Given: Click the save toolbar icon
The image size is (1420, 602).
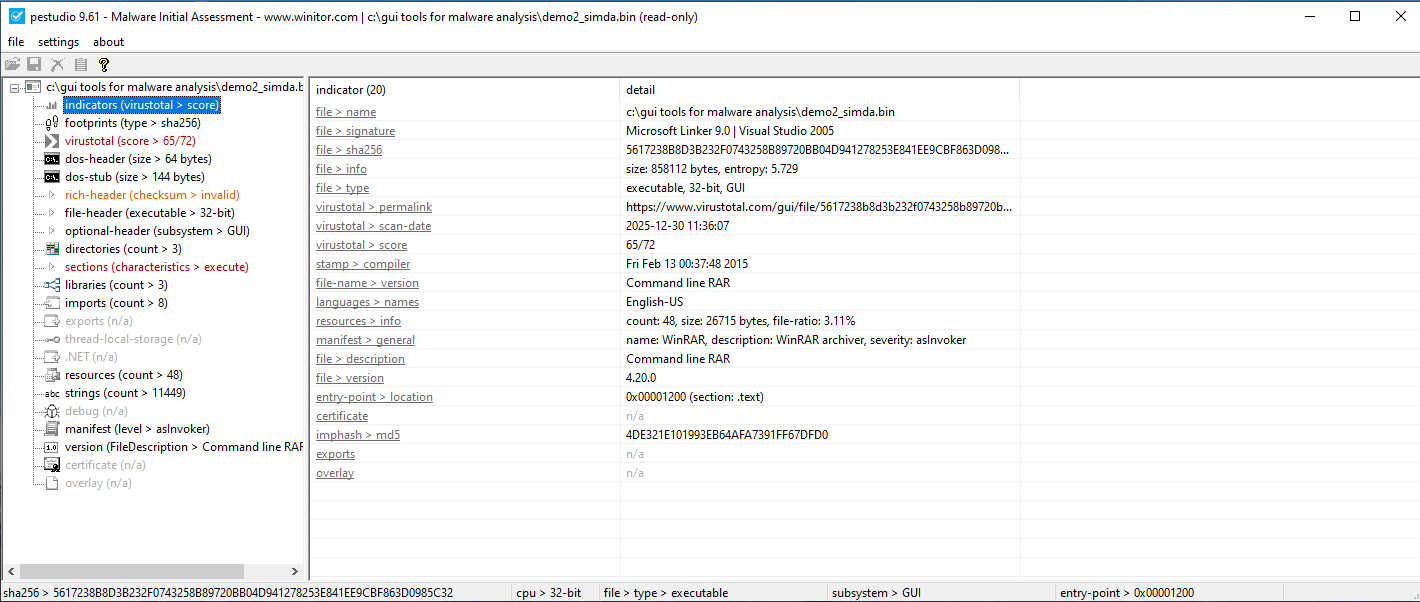Looking at the screenshot, I should (x=34, y=64).
